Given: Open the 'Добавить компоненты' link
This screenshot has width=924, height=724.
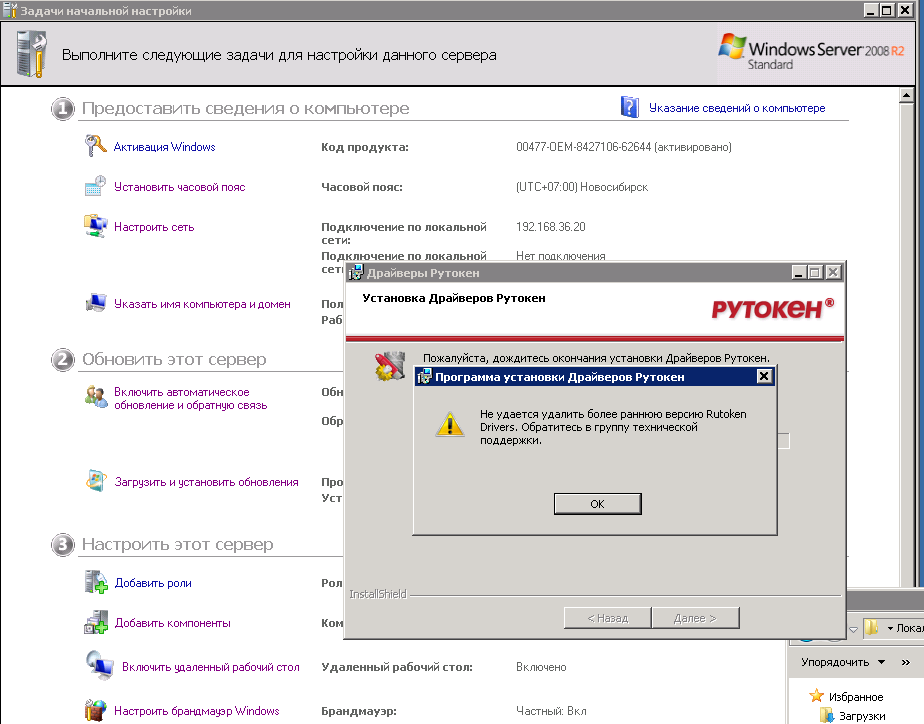Looking at the screenshot, I should tap(172, 623).
